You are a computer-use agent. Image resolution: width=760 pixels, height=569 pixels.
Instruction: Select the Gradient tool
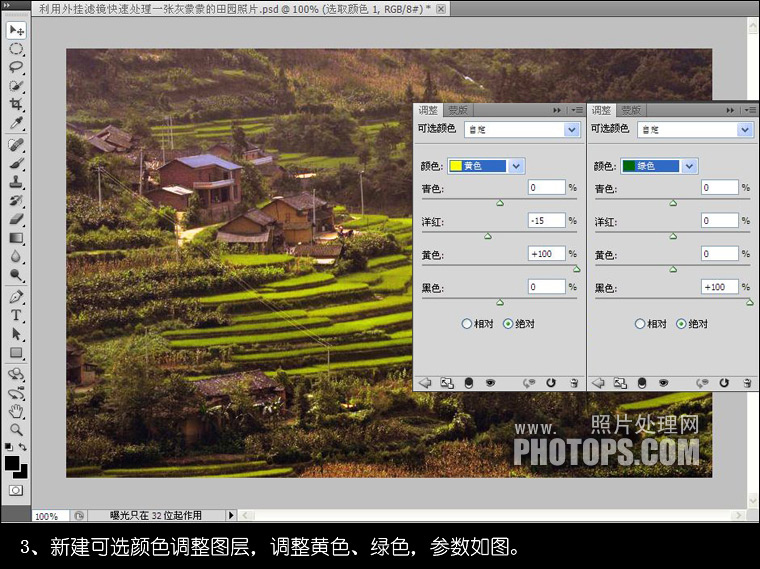coord(16,237)
